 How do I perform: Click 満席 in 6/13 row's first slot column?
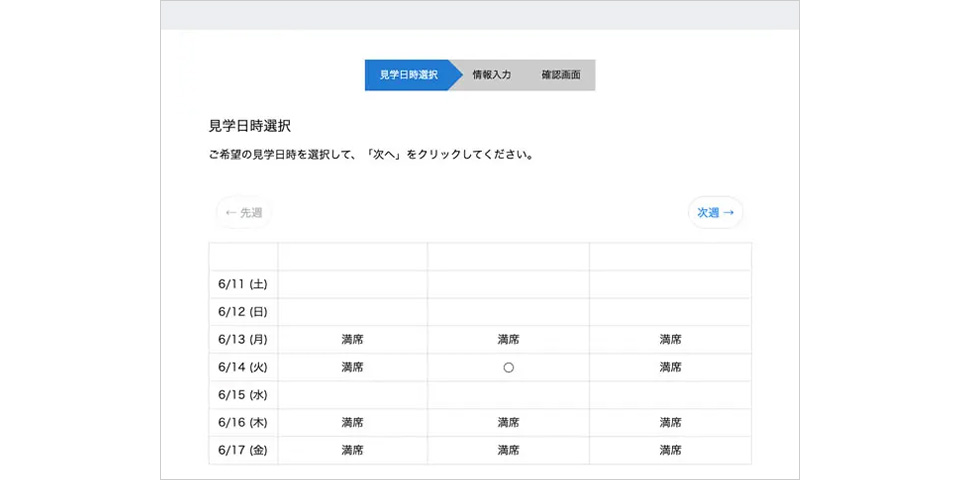tap(353, 339)
